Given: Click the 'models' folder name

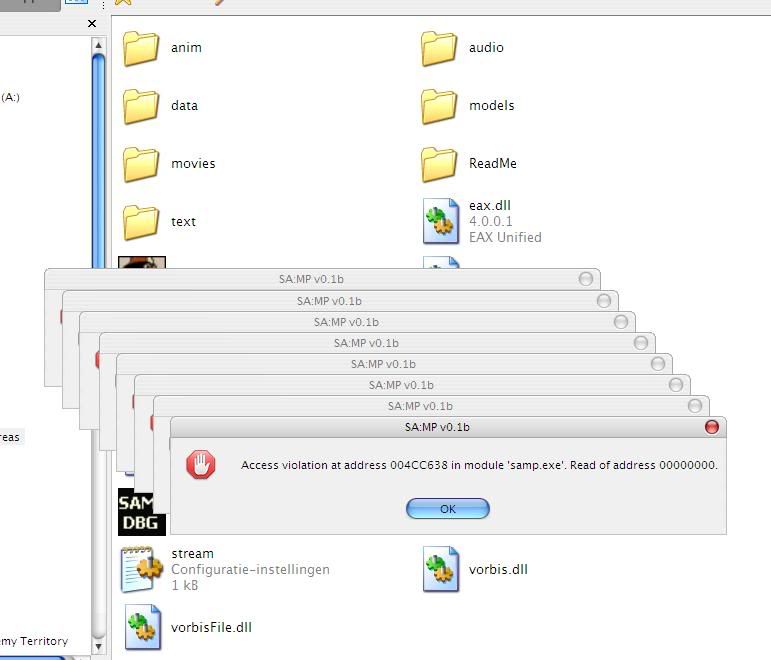Looking at the screenshot, I should [x=492, y=106].
